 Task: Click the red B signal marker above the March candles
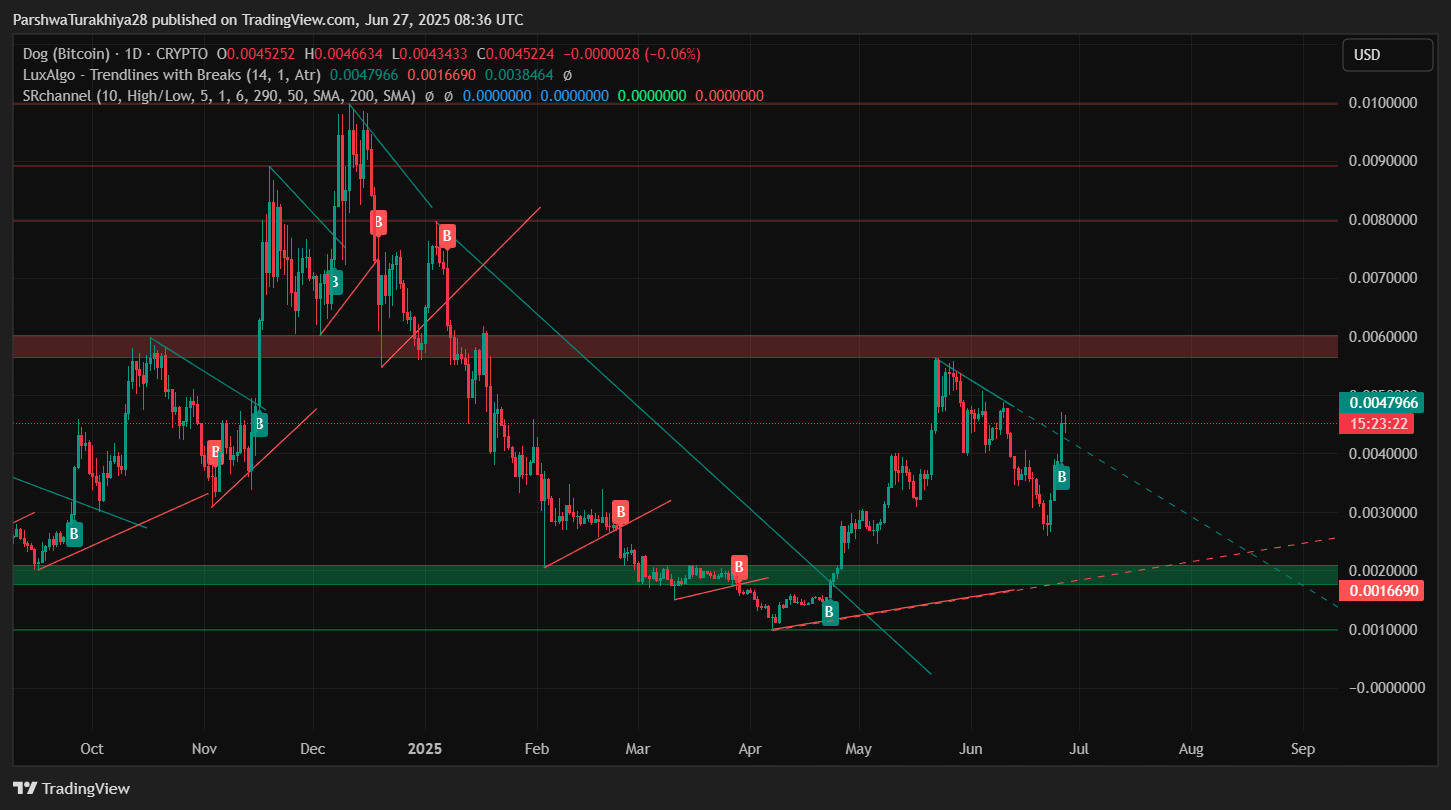[x=620, y=513]
